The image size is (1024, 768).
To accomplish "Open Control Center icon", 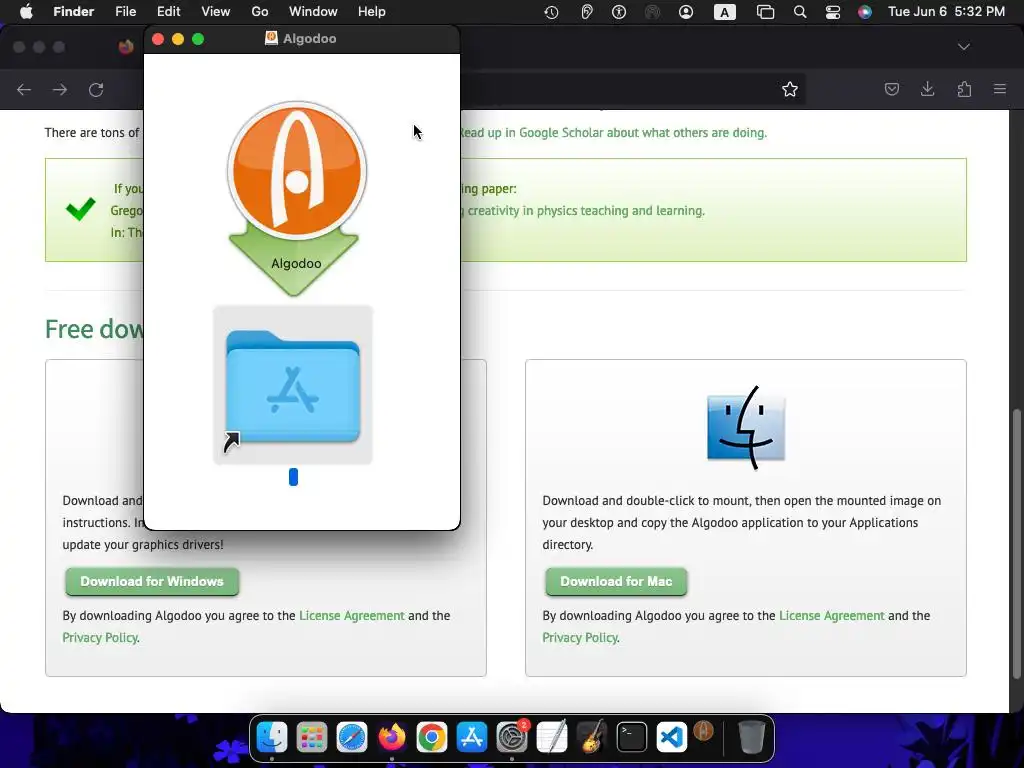I will tap(833, 12).
